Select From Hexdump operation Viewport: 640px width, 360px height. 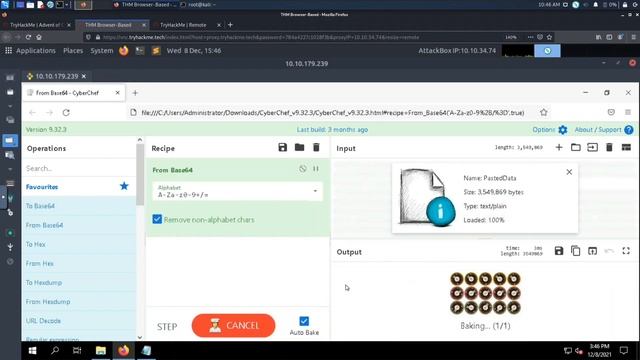pyautogui.click(x=79, y=302)
